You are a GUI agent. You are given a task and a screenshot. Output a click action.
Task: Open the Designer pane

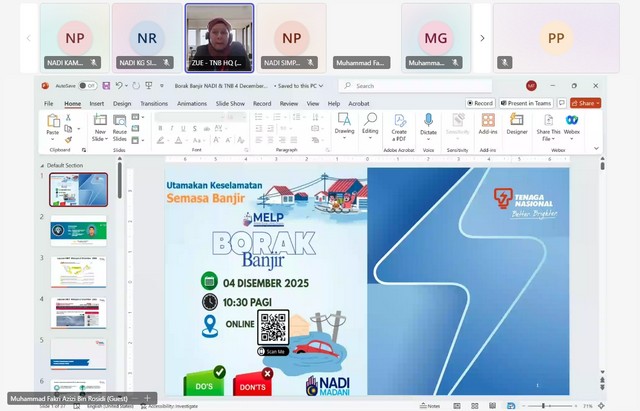point(517,124)
